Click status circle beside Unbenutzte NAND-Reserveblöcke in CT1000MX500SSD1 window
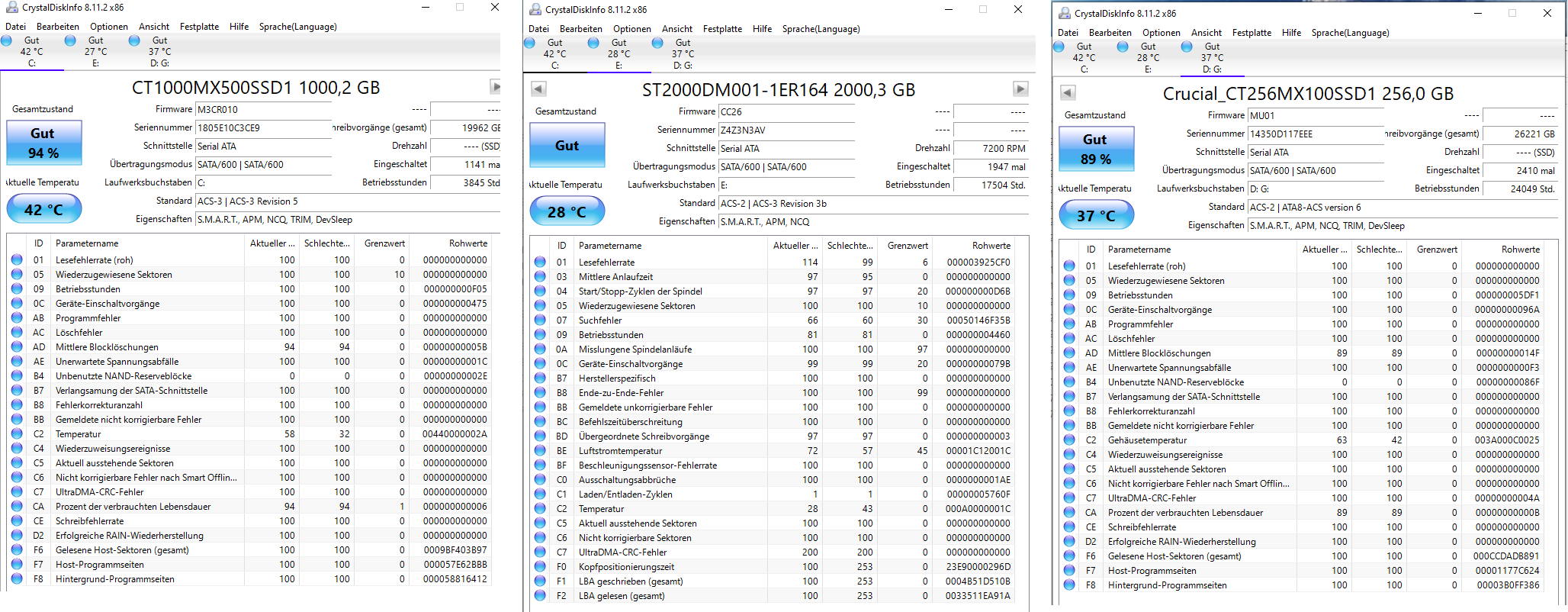Viewport: 1568px width, 612px height. pyautogui.click(x=17, y=375)
